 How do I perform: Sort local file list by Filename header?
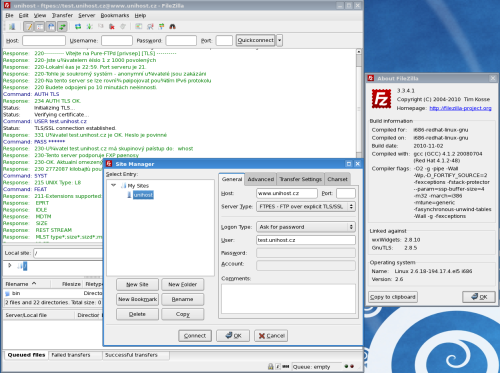pos(27,284)
